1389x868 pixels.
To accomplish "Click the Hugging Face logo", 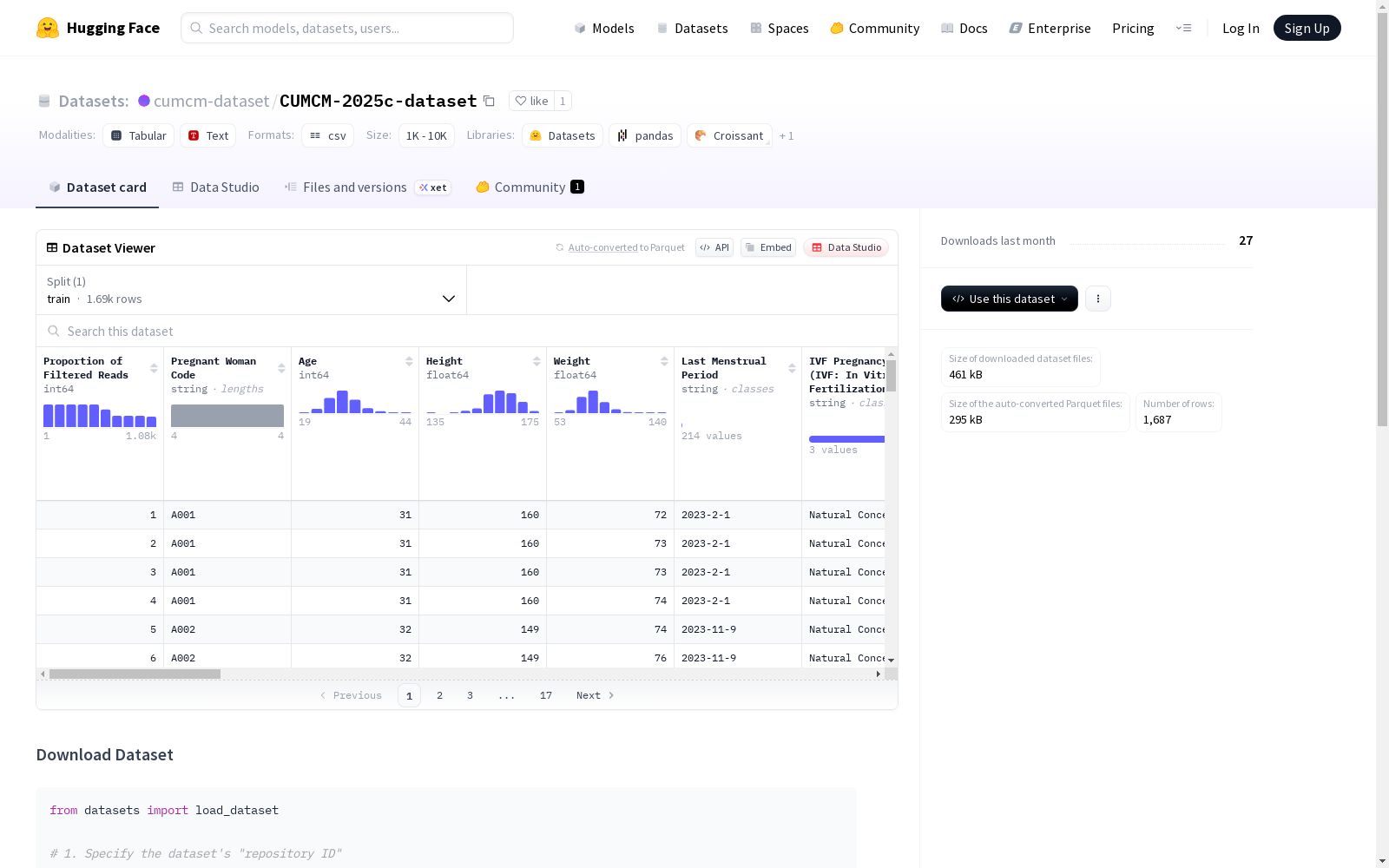I will coord(98,28).
